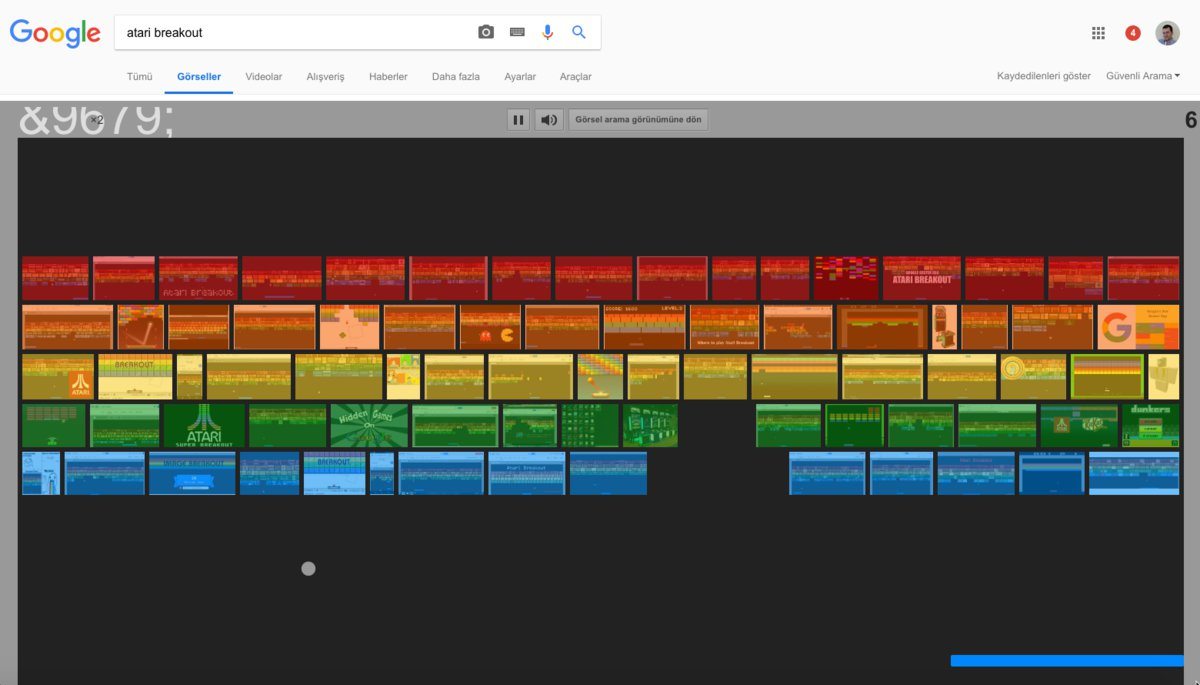Start voice search with the microphone

pos(547,32)
